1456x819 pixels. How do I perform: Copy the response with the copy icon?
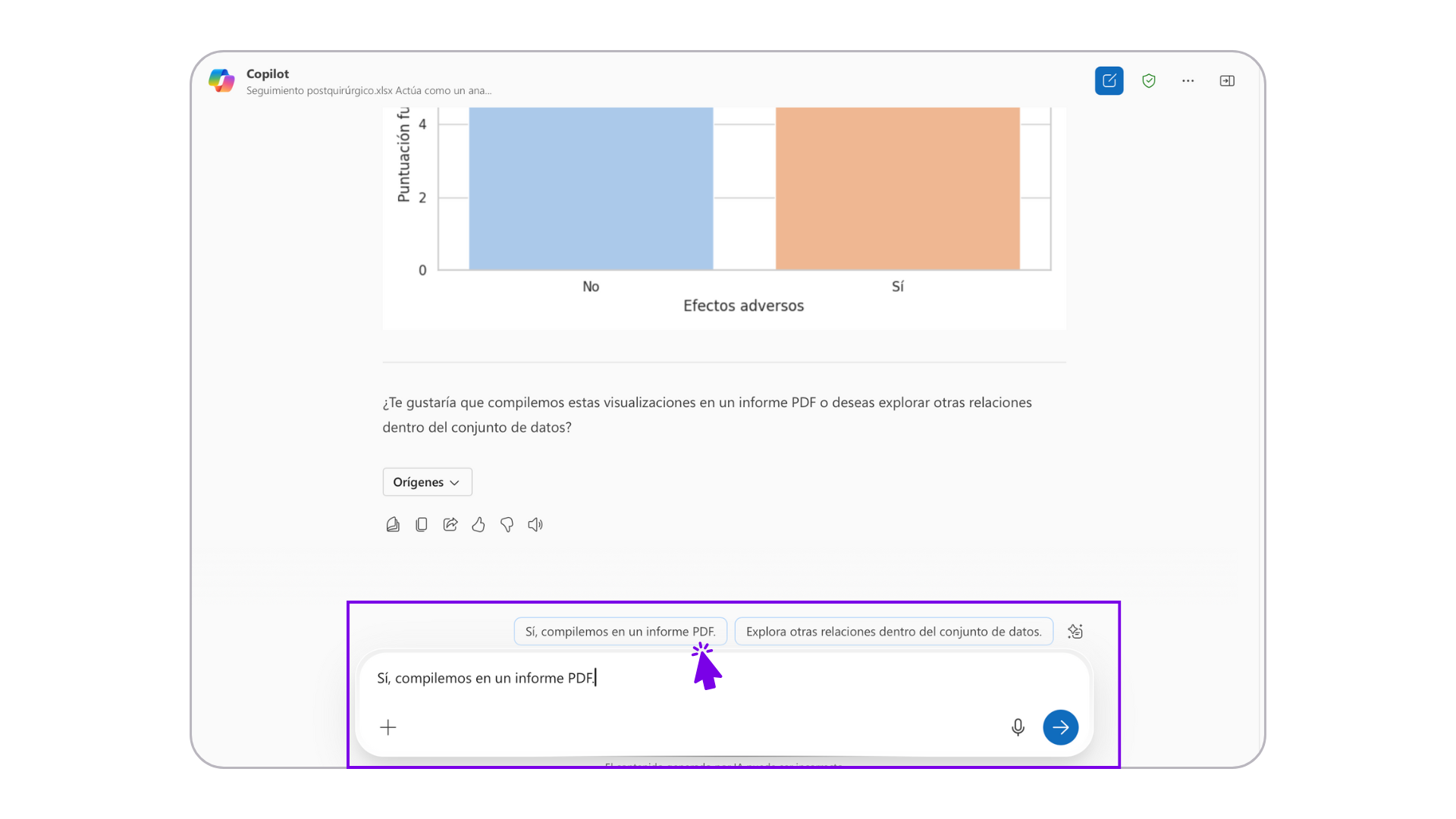point(422,525)
